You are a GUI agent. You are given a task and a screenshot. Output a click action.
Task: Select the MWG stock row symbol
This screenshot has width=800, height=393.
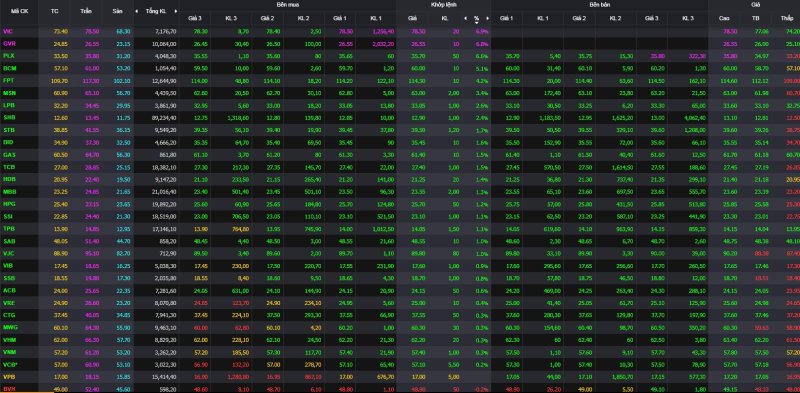[x=9, y=327]
